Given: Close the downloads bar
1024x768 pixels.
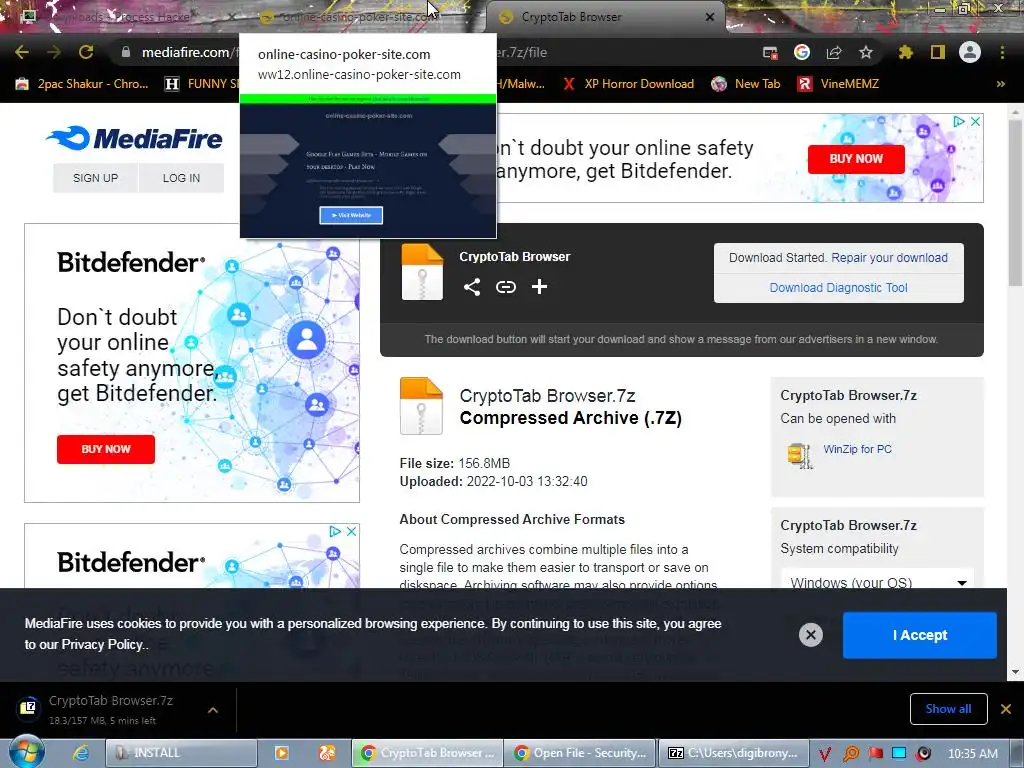Looking at the screenshot, I should [x=1006, y=709].
